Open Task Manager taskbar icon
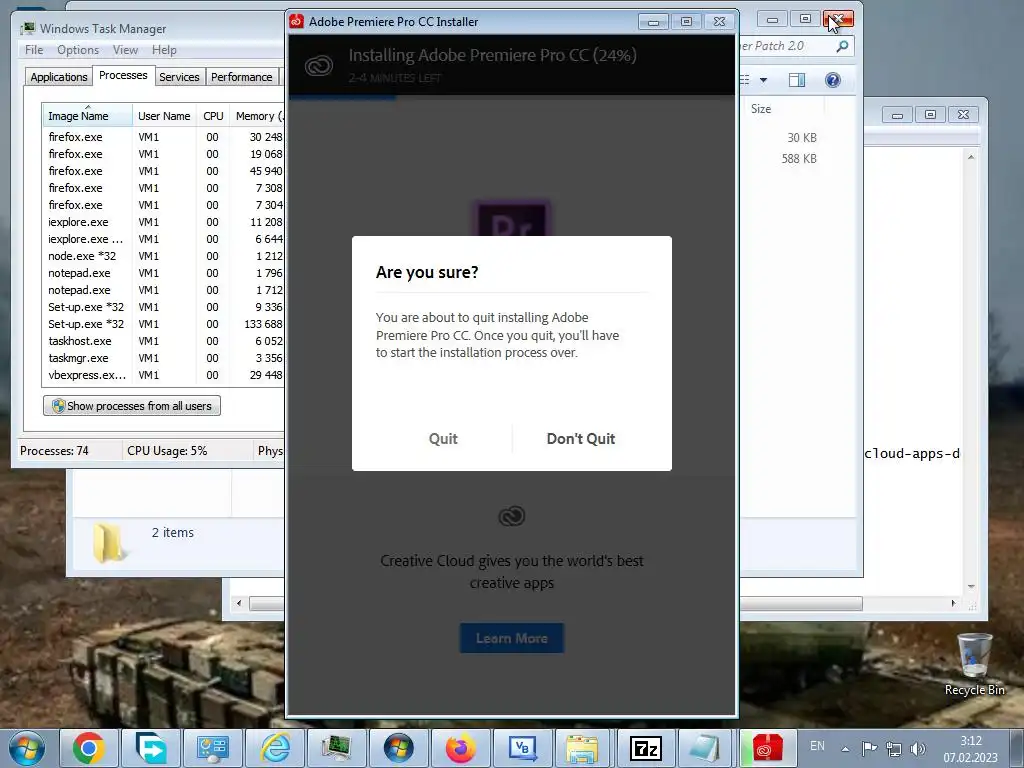The width and height of the screenshot is (1024, 768). pyautogui.click(x=337, y=748)
